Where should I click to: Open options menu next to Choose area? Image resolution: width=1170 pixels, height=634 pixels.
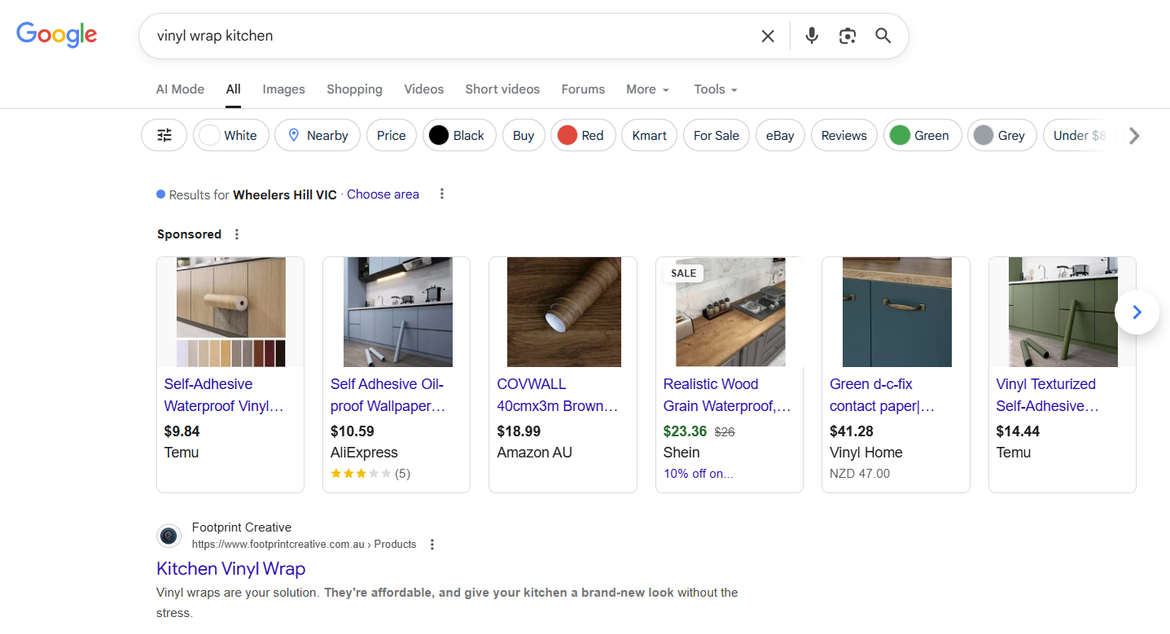pyautogui.click(x=442, y=194)
